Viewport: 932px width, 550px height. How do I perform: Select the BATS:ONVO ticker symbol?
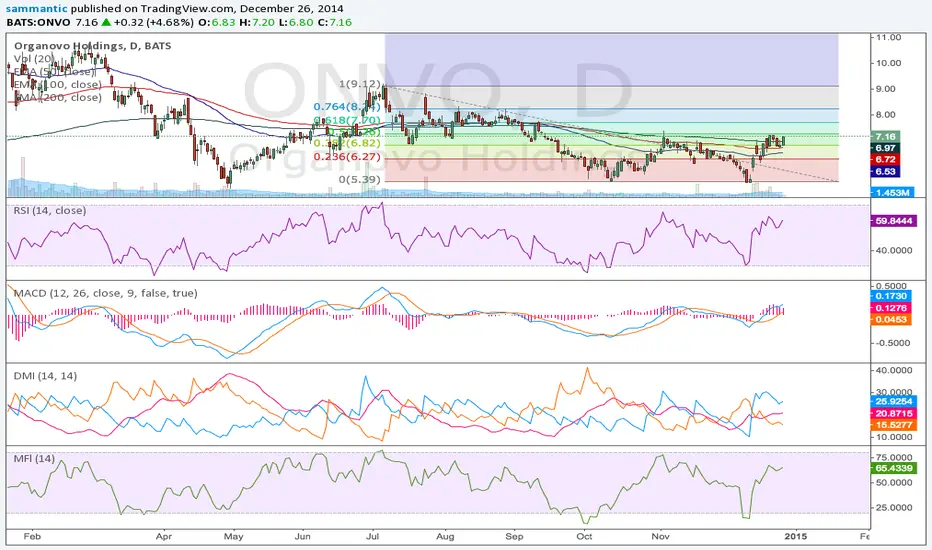(x=39, y=23)
